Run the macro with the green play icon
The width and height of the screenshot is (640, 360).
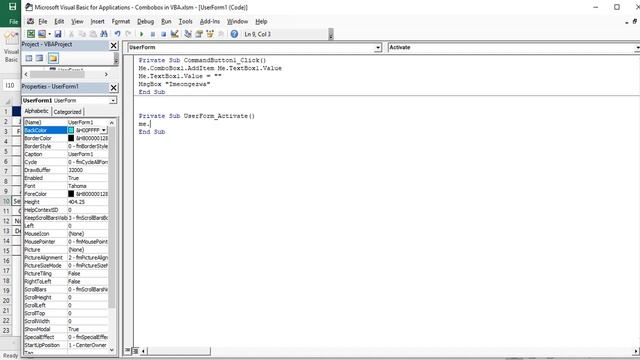[141, 34]
